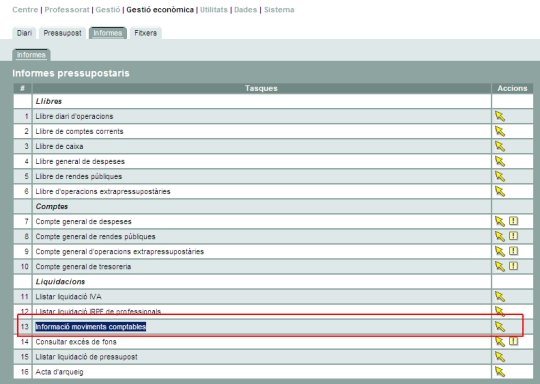This screenshot has height=384, width=540.
Task: Select the Informes sub-tab
Action: pyautogui.click(x=31, y=55)
